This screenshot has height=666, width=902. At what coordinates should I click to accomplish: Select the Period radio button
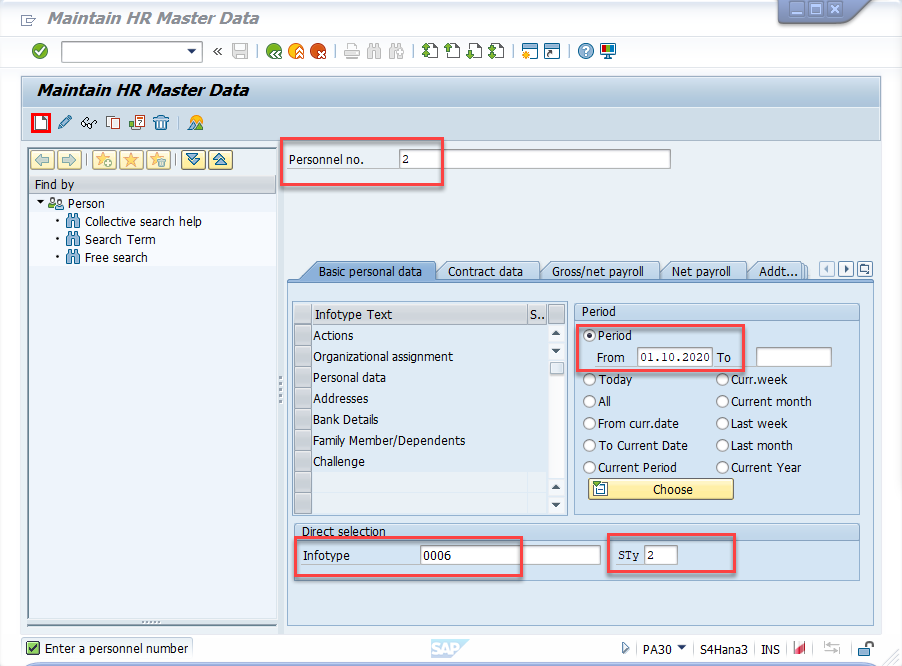(590, 335)
